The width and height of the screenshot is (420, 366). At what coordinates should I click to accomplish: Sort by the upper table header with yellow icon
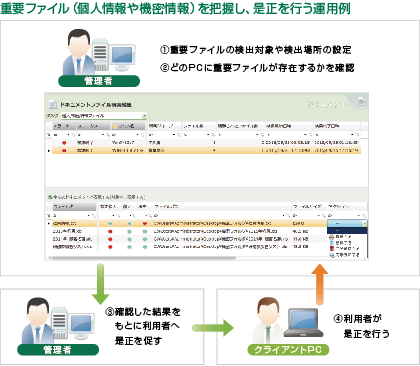tap(128, 126)
